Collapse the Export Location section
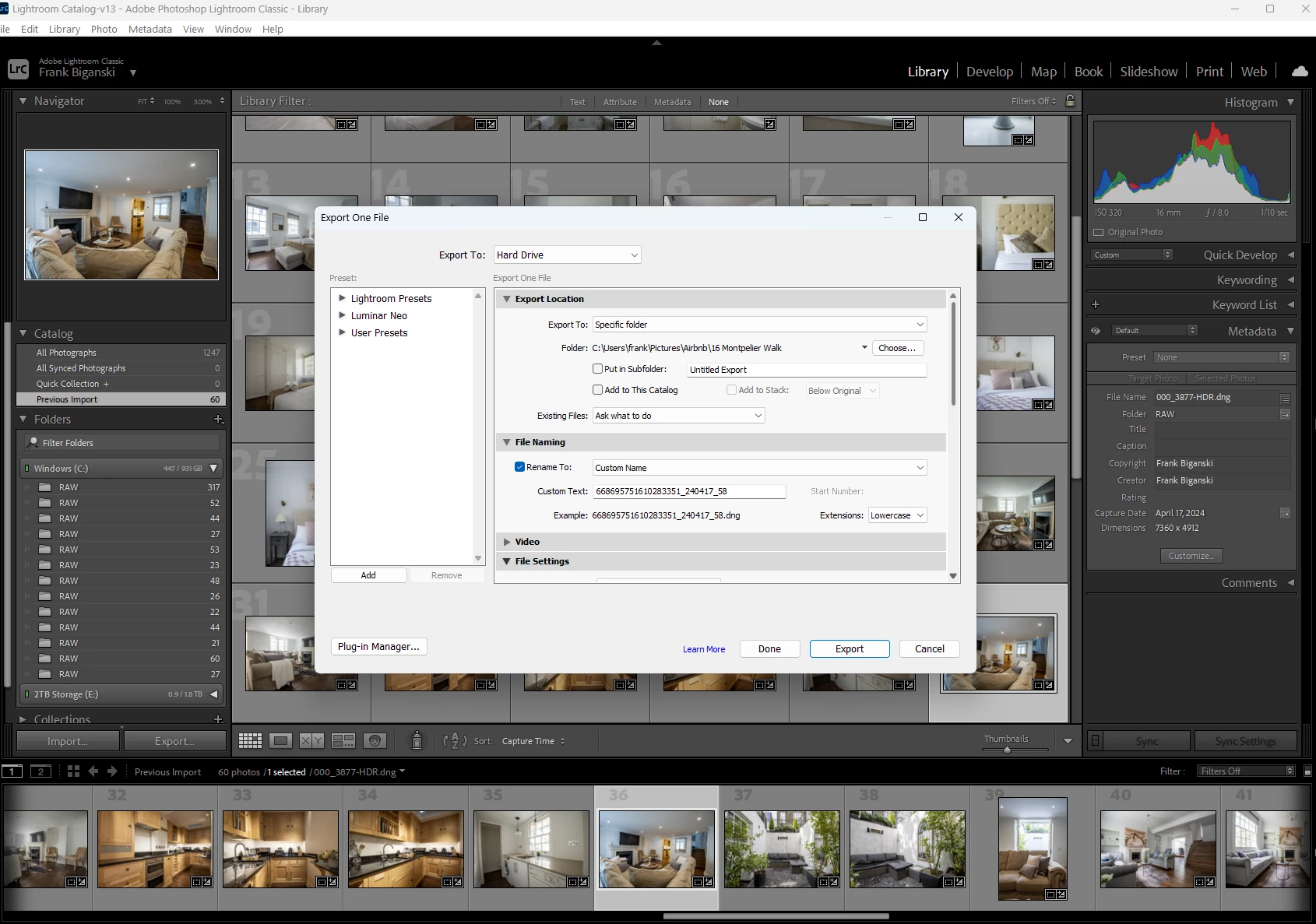This screenshot has height=924, width=1316. pos(506,299)
